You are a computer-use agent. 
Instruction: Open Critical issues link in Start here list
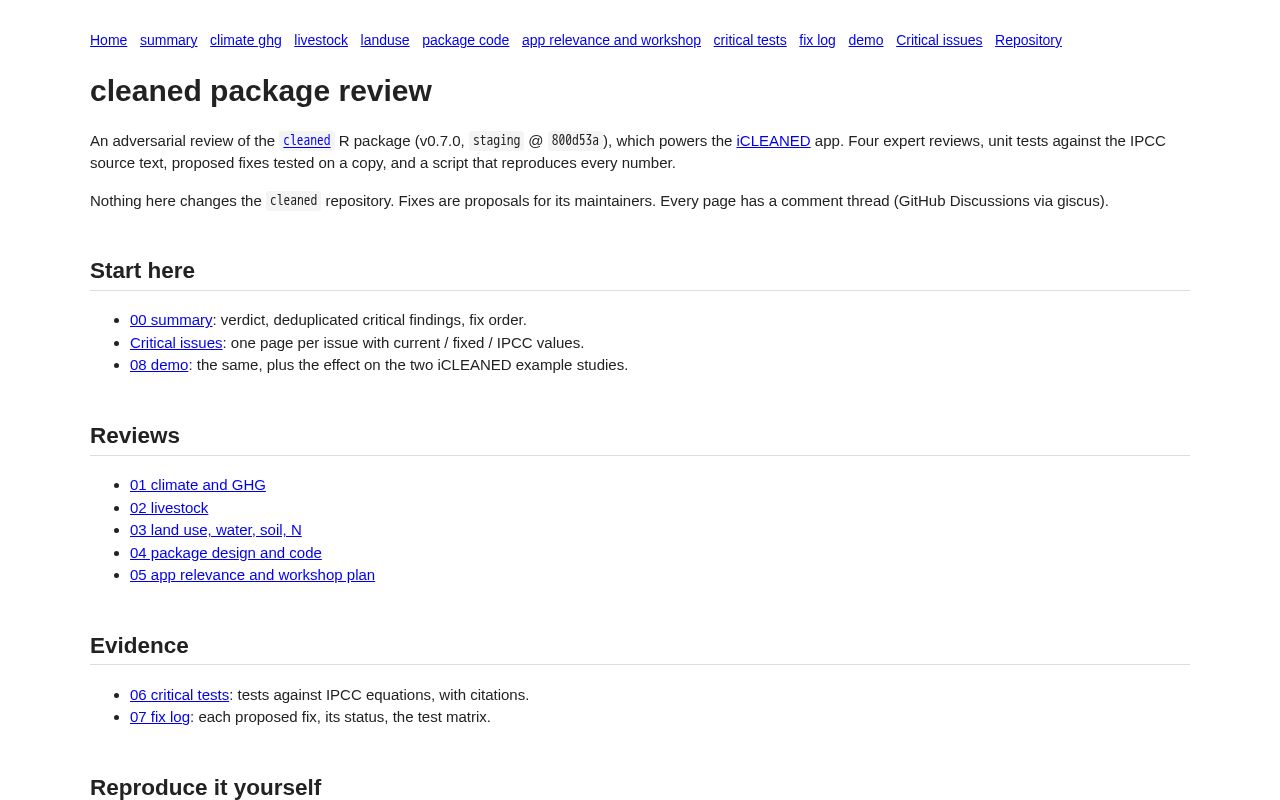(176, 343)
